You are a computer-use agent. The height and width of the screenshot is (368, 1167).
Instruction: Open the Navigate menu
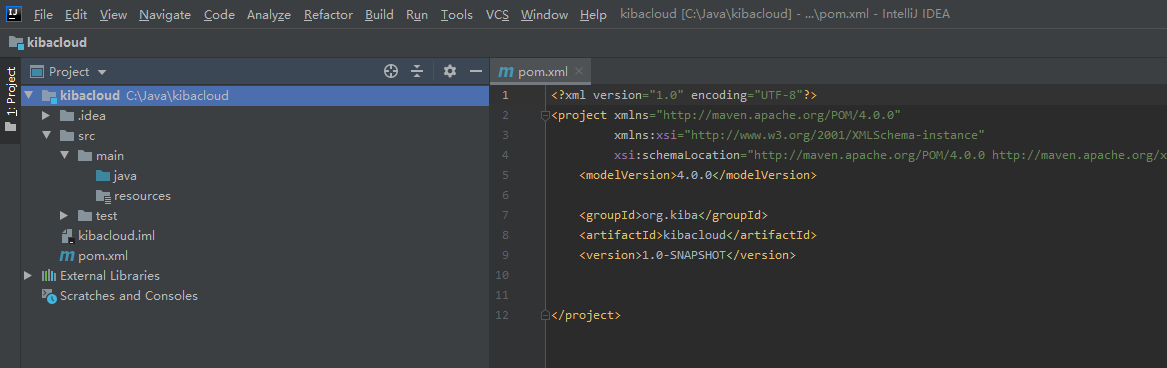[x=164, y=14]
